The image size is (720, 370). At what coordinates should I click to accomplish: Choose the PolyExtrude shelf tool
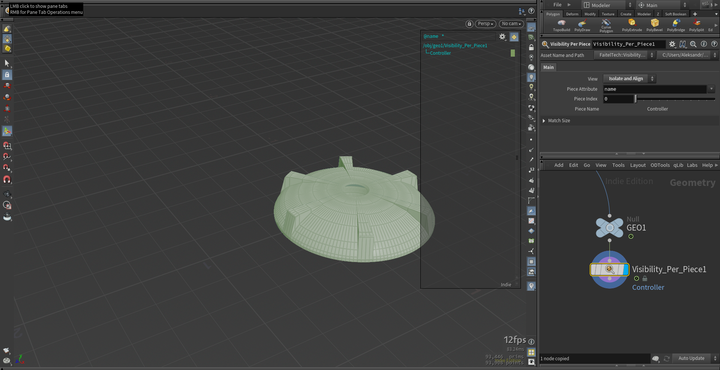632,25
